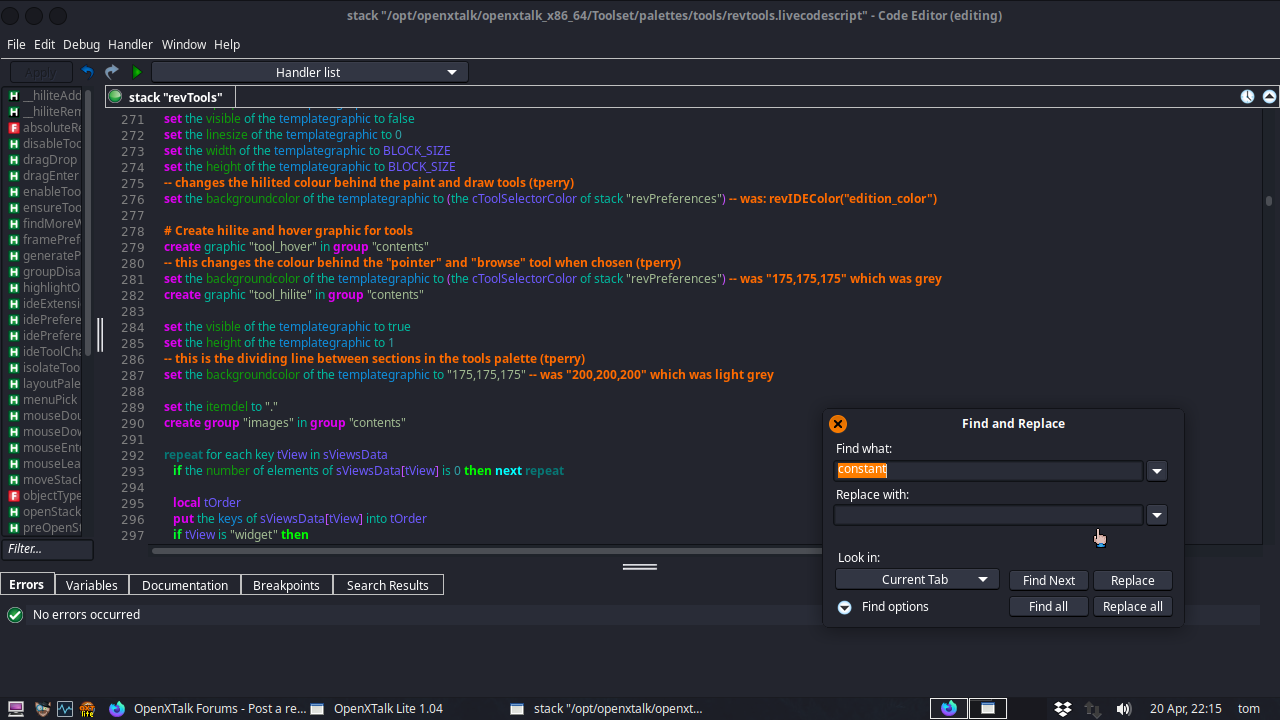Screen dimensions: 1280x720
Task: Click the round up-arrow icon on tab bar
Action: tap(1269, 97)
